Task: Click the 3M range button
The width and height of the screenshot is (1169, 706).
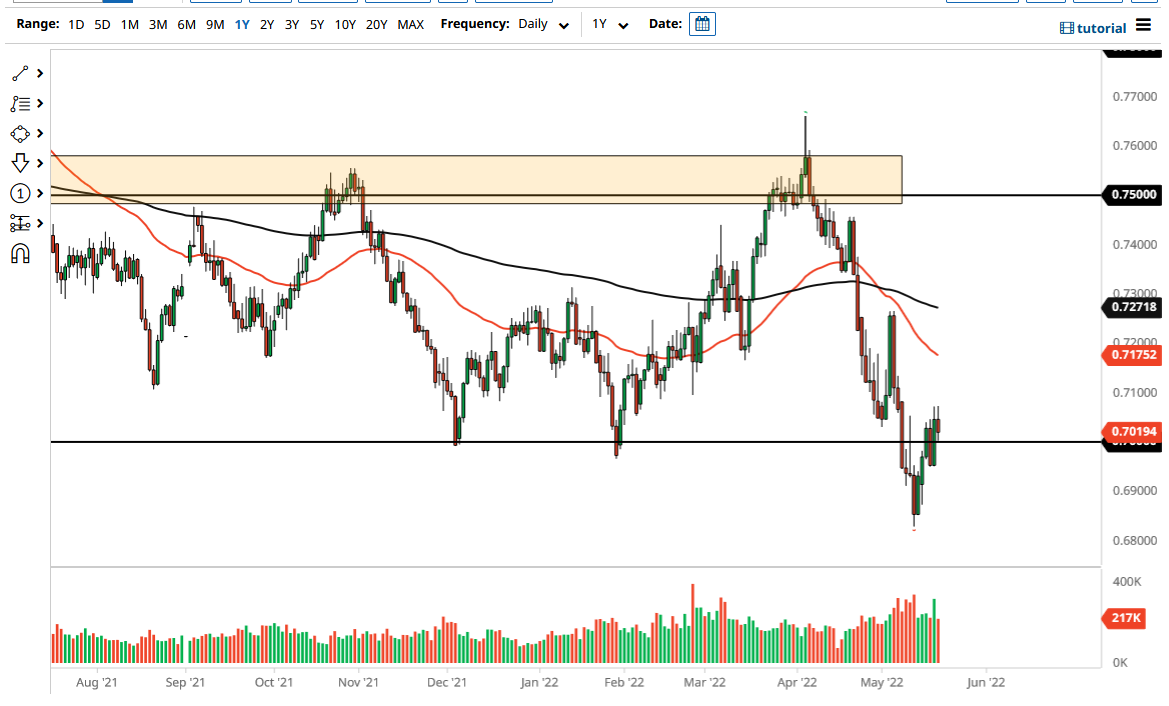Action: [x=156, y=24]
